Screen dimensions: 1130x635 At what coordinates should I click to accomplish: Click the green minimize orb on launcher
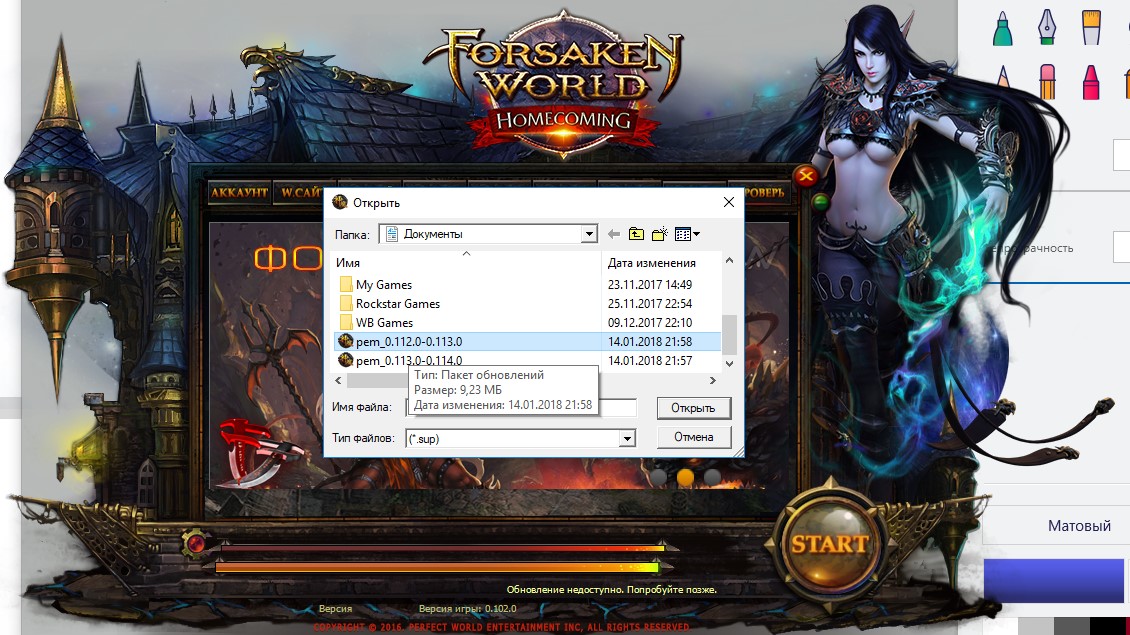coord(820,202)
